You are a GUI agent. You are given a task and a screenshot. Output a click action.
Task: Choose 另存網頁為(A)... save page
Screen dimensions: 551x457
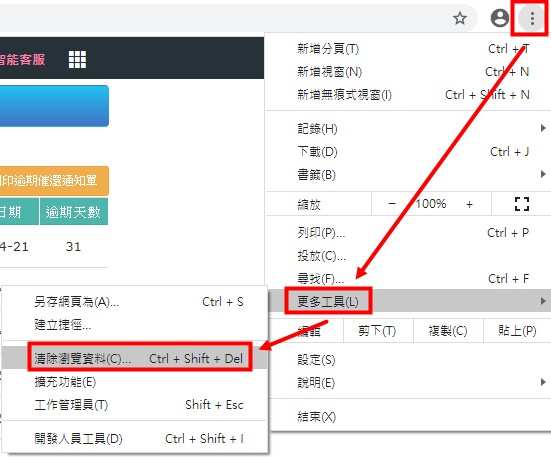tap(135, 302)
